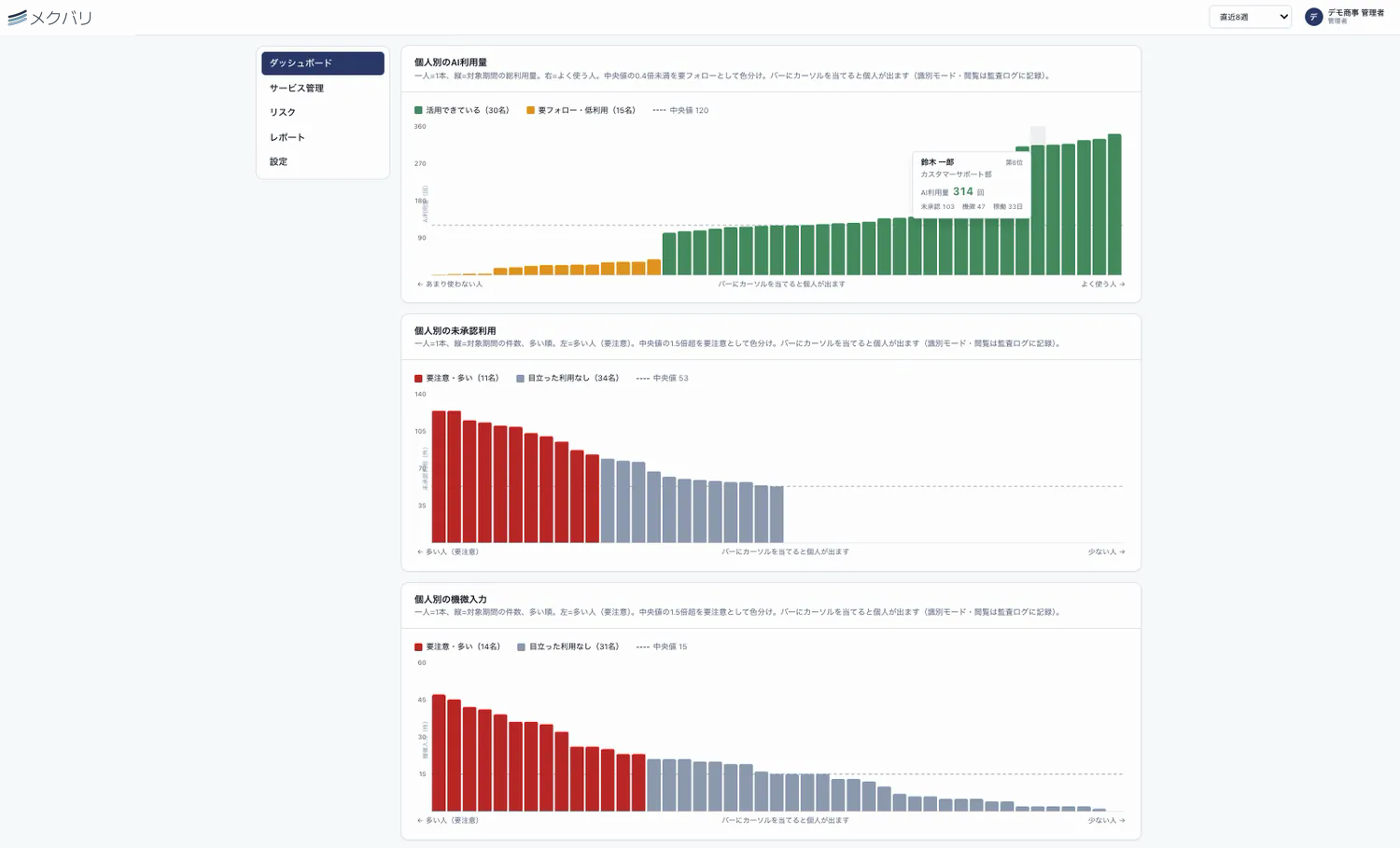Click the last orange bar in AI利用量 chart

(654, 268)
